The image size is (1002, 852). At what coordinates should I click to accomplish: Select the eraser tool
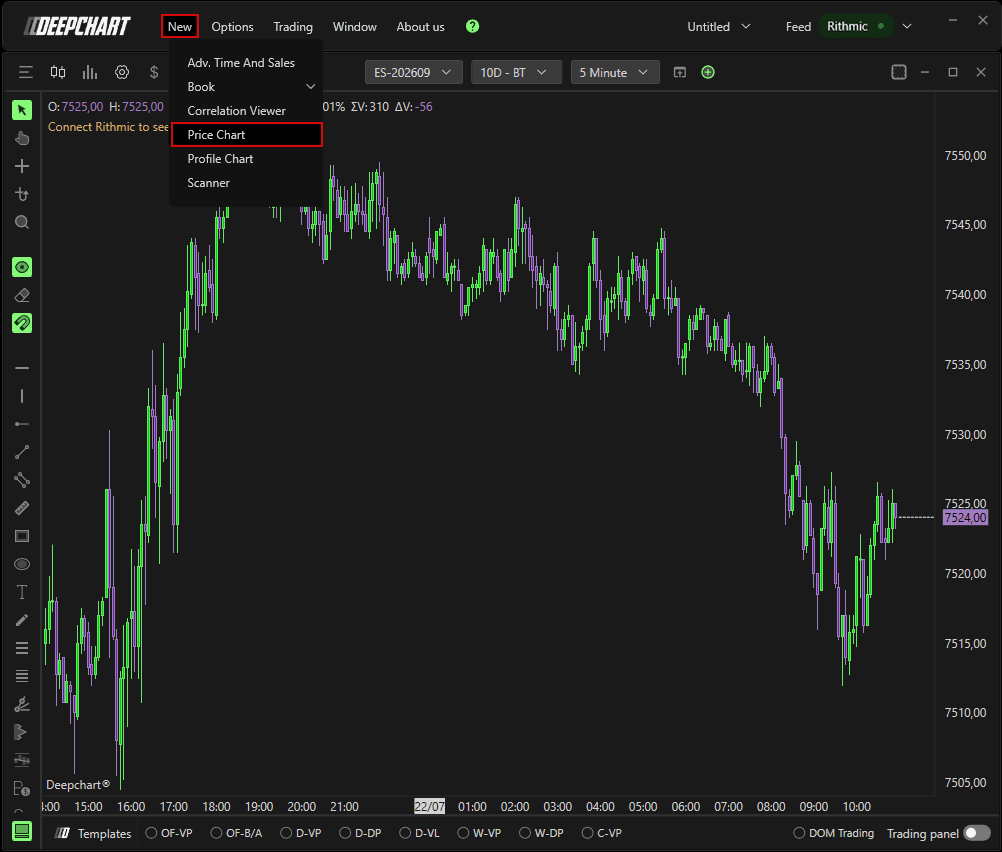pos(22,295)
